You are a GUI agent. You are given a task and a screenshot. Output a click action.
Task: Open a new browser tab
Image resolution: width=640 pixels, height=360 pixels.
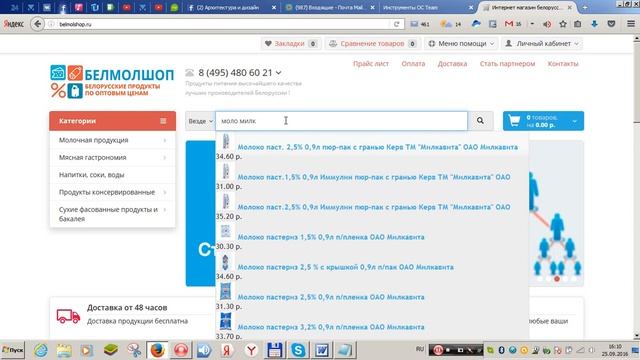584,7
